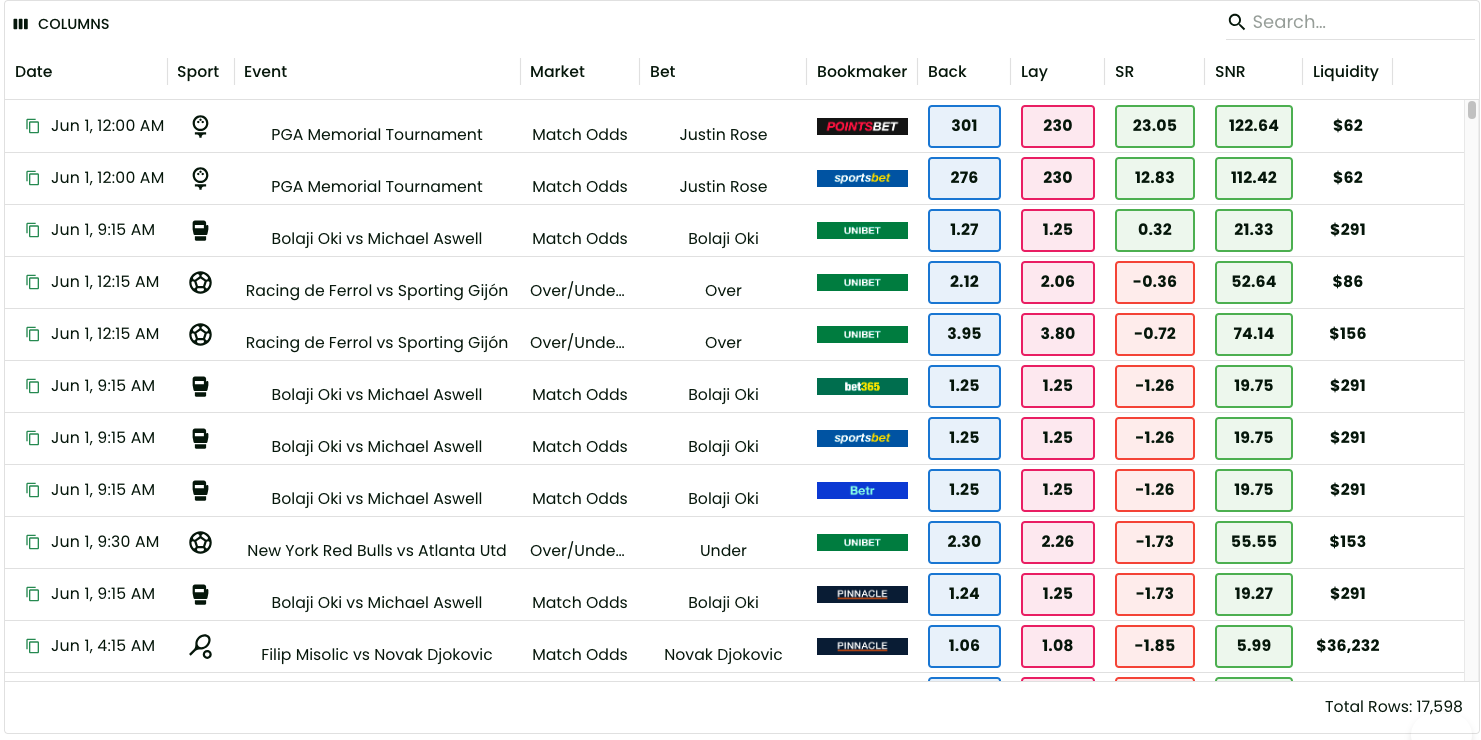Screen dimensions: 1481x740
Task: Click the search magnifier icon
Action: pyautogui.click(x=1237, y=22)
